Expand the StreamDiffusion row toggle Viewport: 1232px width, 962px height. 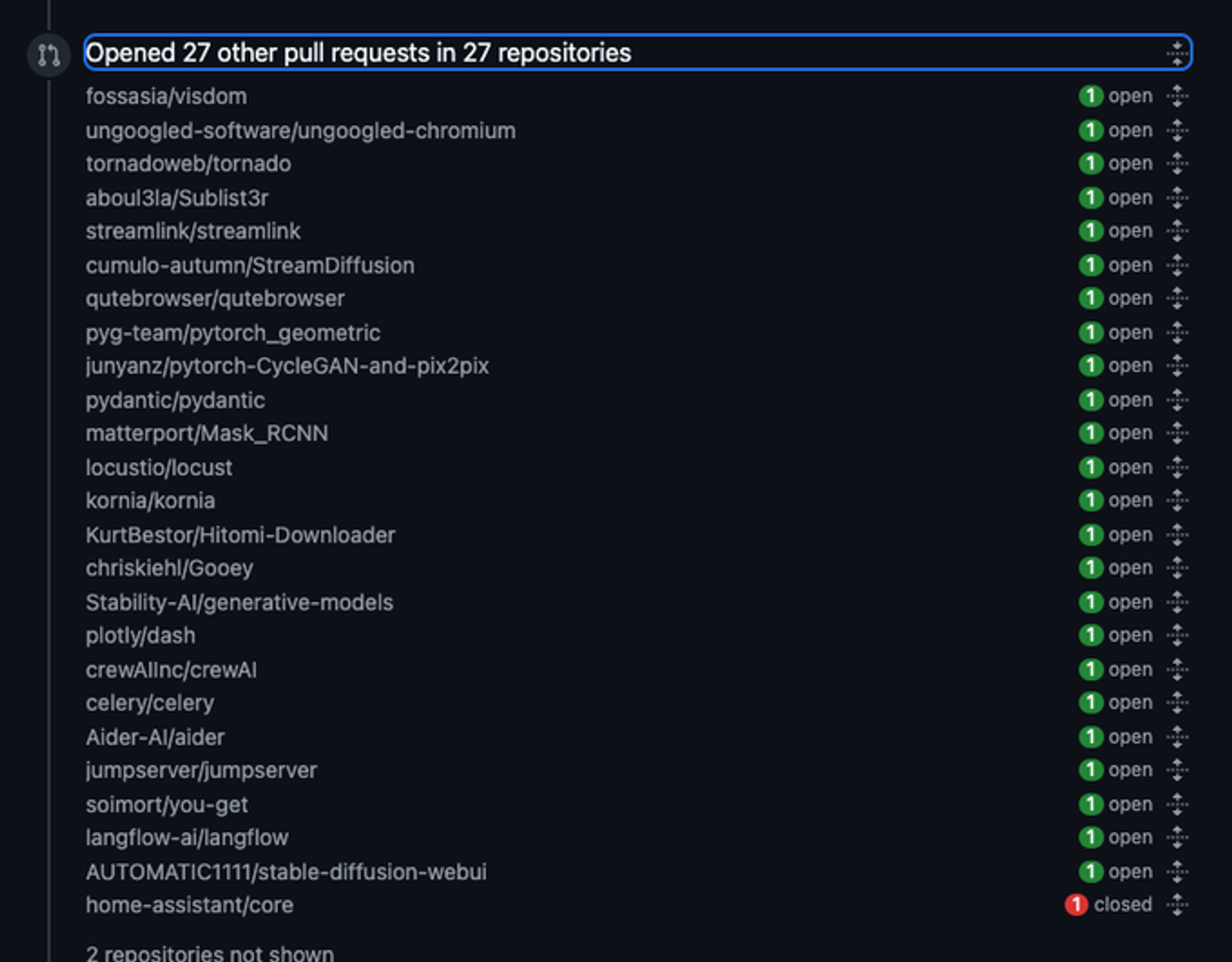point(1177,266)
